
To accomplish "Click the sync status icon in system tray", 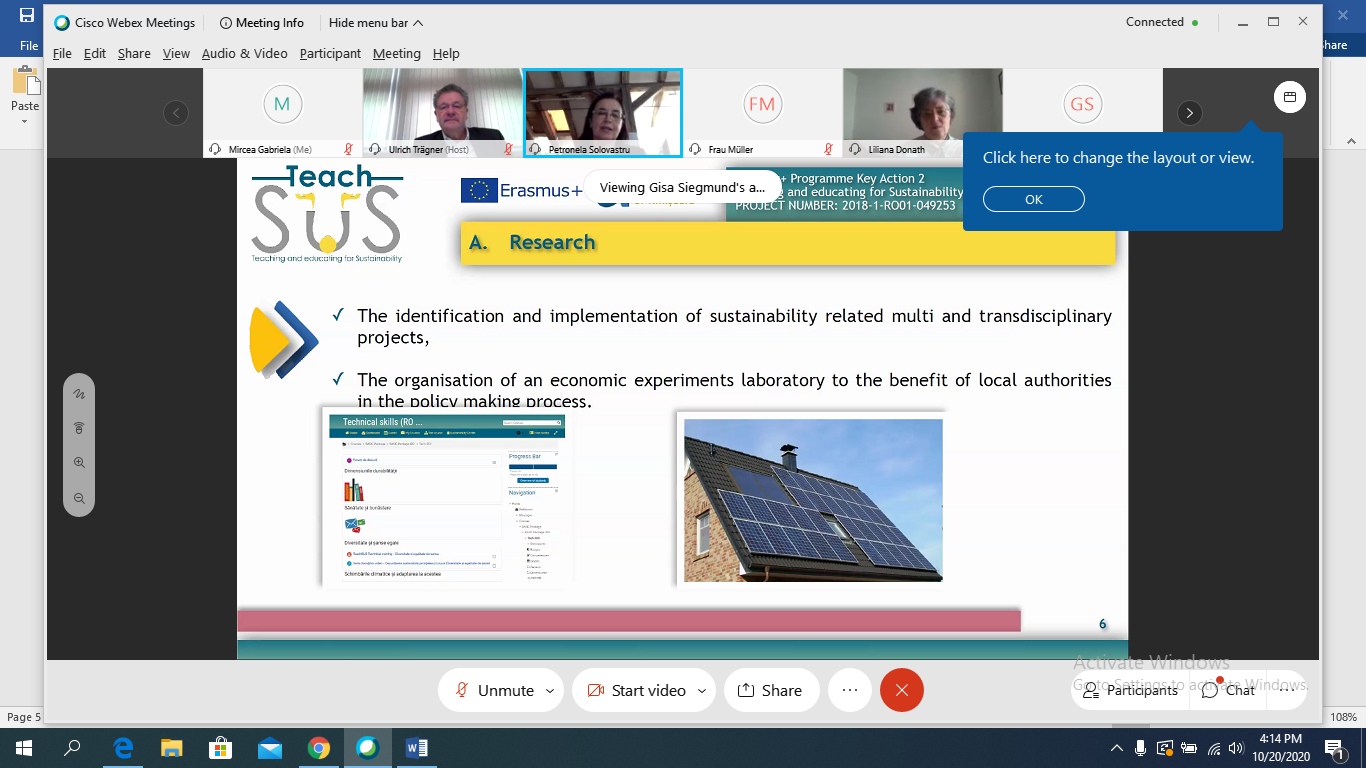I will tap(1165, 748).
